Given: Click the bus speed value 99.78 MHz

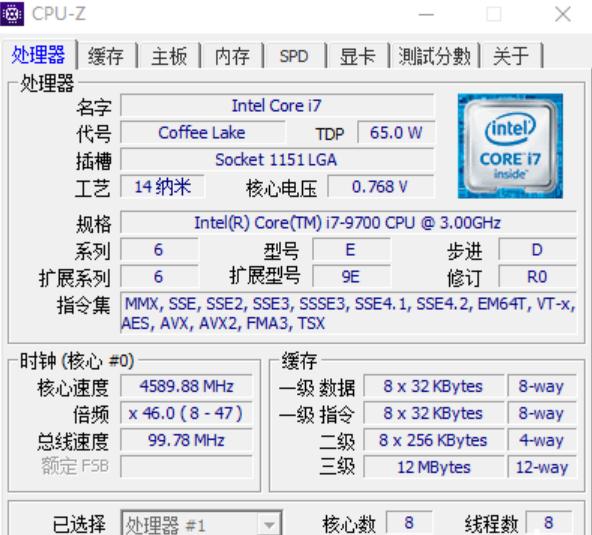Looking at the screenshot, I should click(x=187, y=440).
